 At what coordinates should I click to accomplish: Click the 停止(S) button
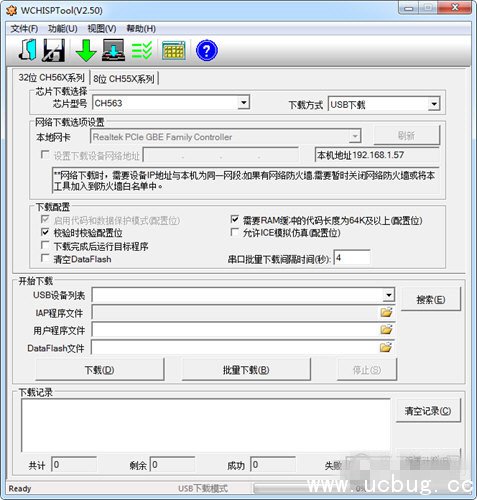tap(367, 370)
